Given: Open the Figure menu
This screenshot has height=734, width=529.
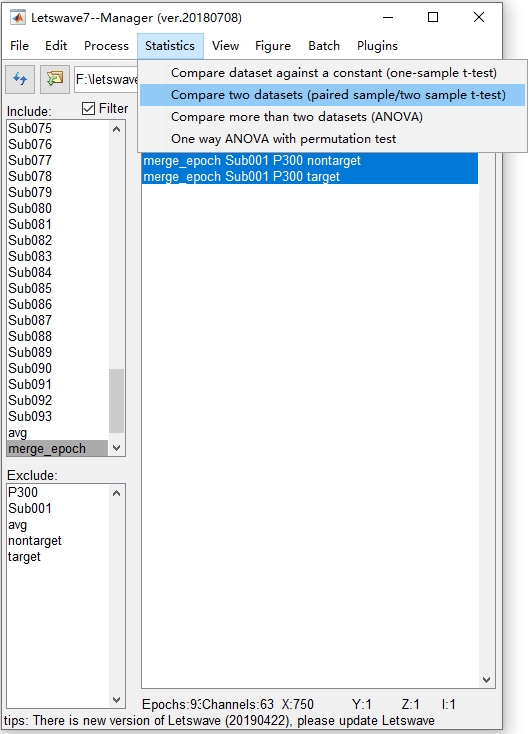Looking at the screenshot, I should 273,46.
